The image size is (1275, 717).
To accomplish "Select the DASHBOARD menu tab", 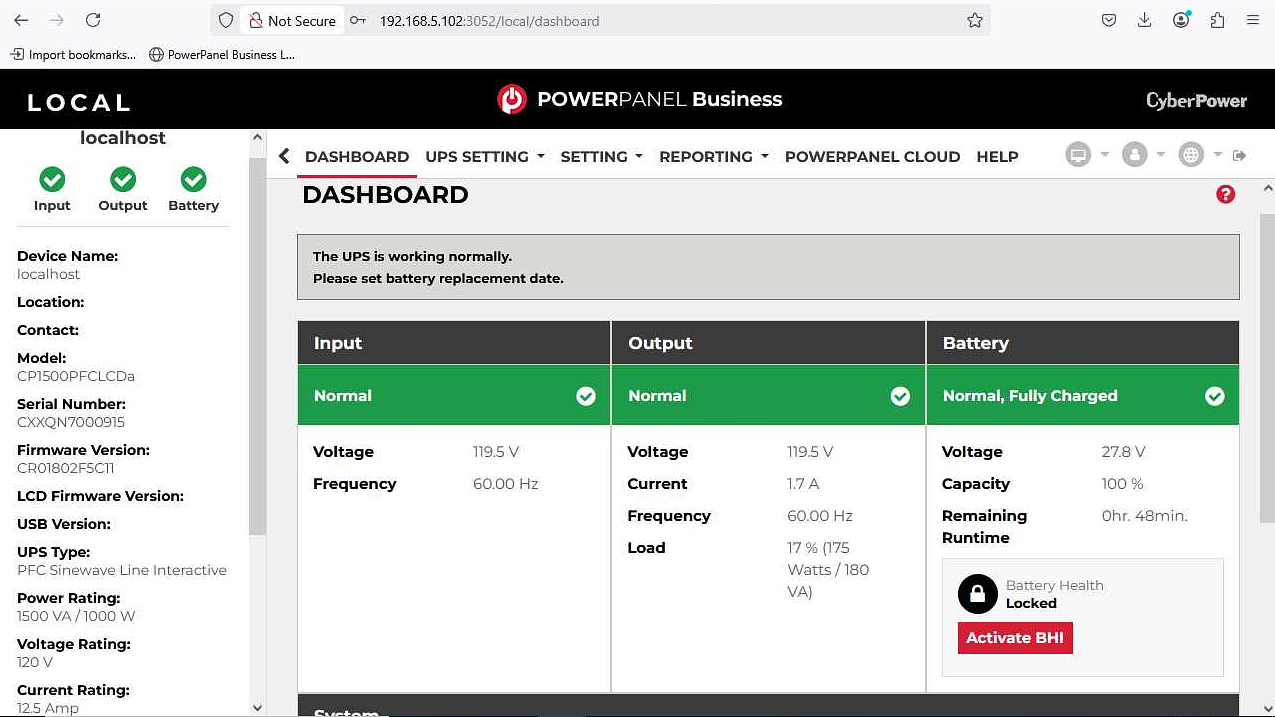I will [357, 157].
